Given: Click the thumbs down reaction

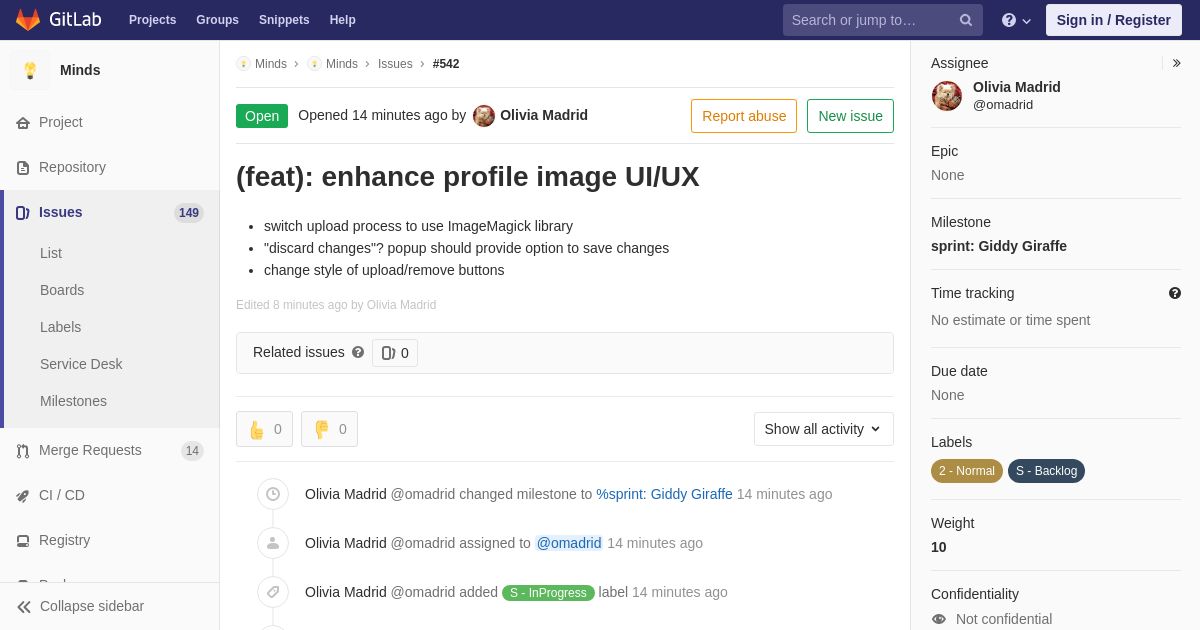Looking at the screenshot, I should [329, 429].
